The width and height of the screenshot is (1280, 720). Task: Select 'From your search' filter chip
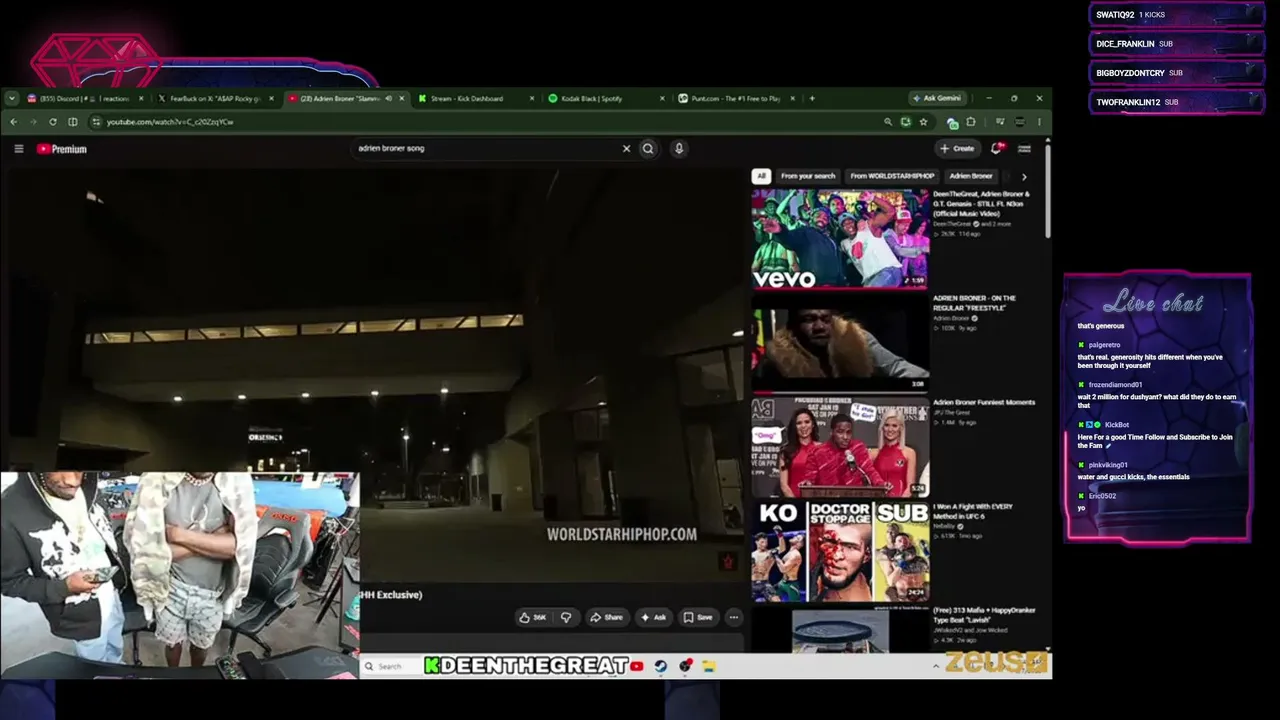(x=808, y=176)
